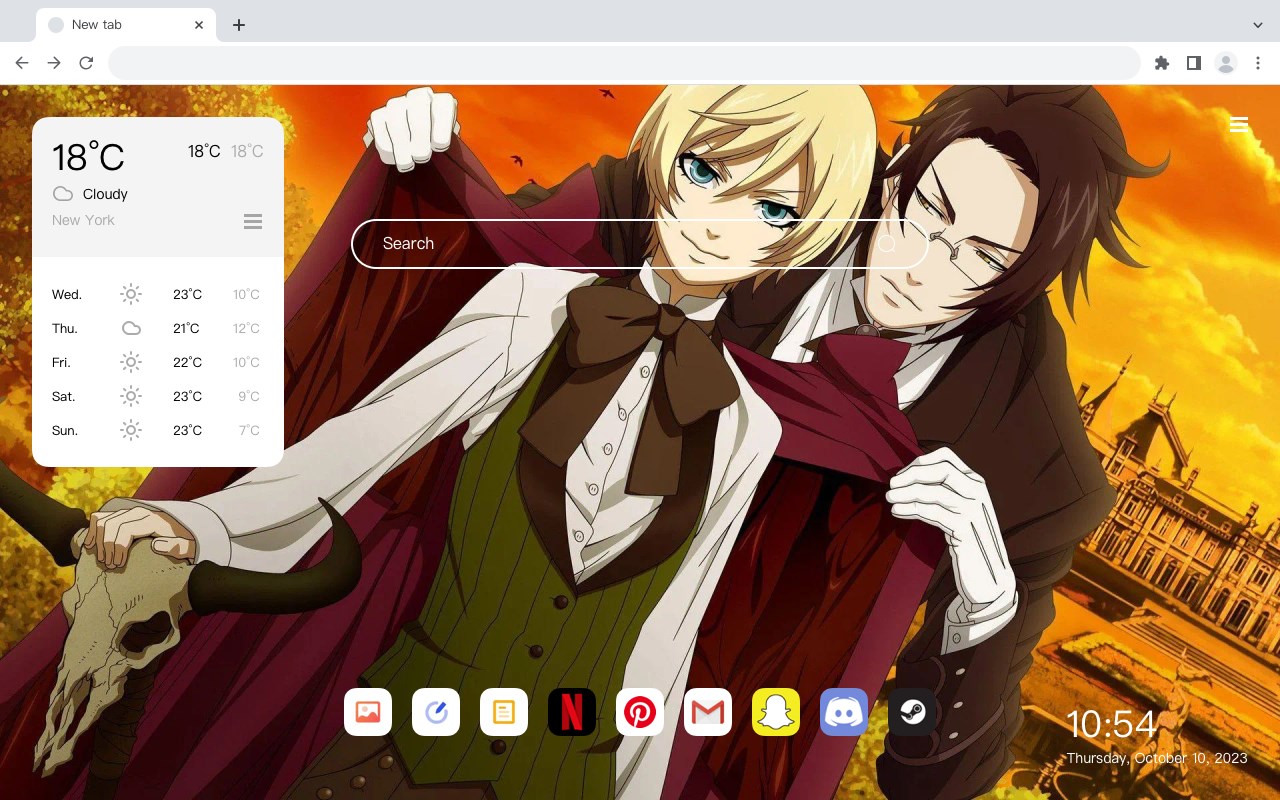Image resolution: width=1280 pixels, height=800 pixels.
Task: Open the hamburger menu on the wallpaper
Action: pos(1239,124)
